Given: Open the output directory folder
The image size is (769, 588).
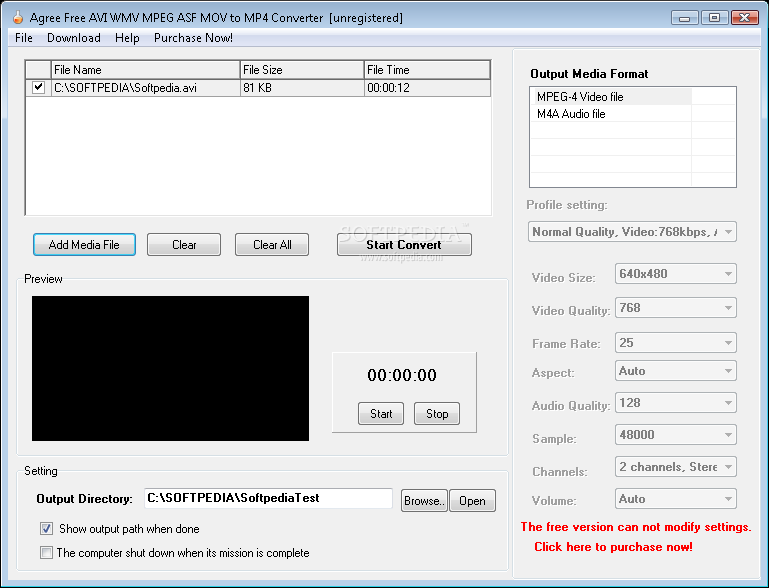Looking at the screenshot, I should (x=472, y=501).
